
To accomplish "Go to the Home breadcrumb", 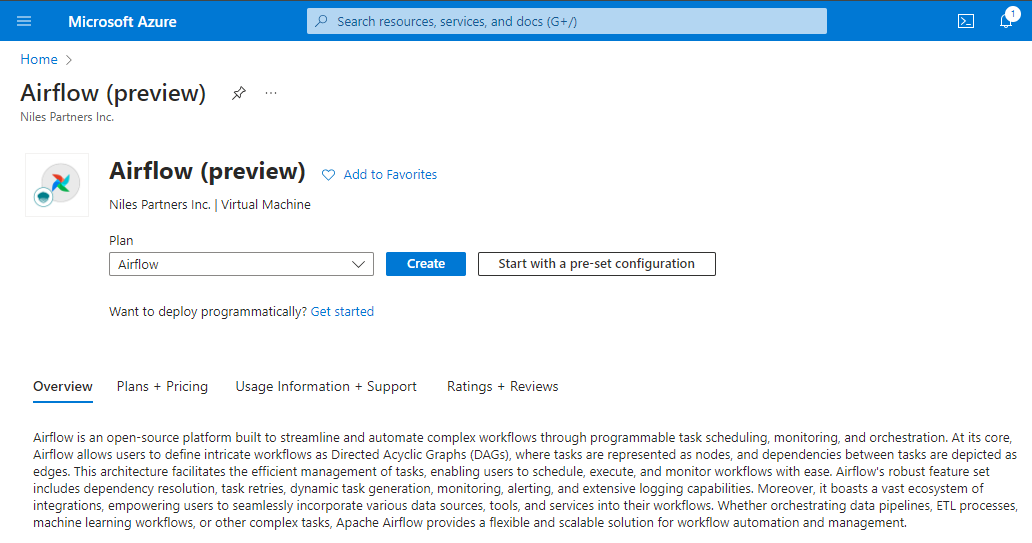I will pyautogui.click(x=39, y=59).
